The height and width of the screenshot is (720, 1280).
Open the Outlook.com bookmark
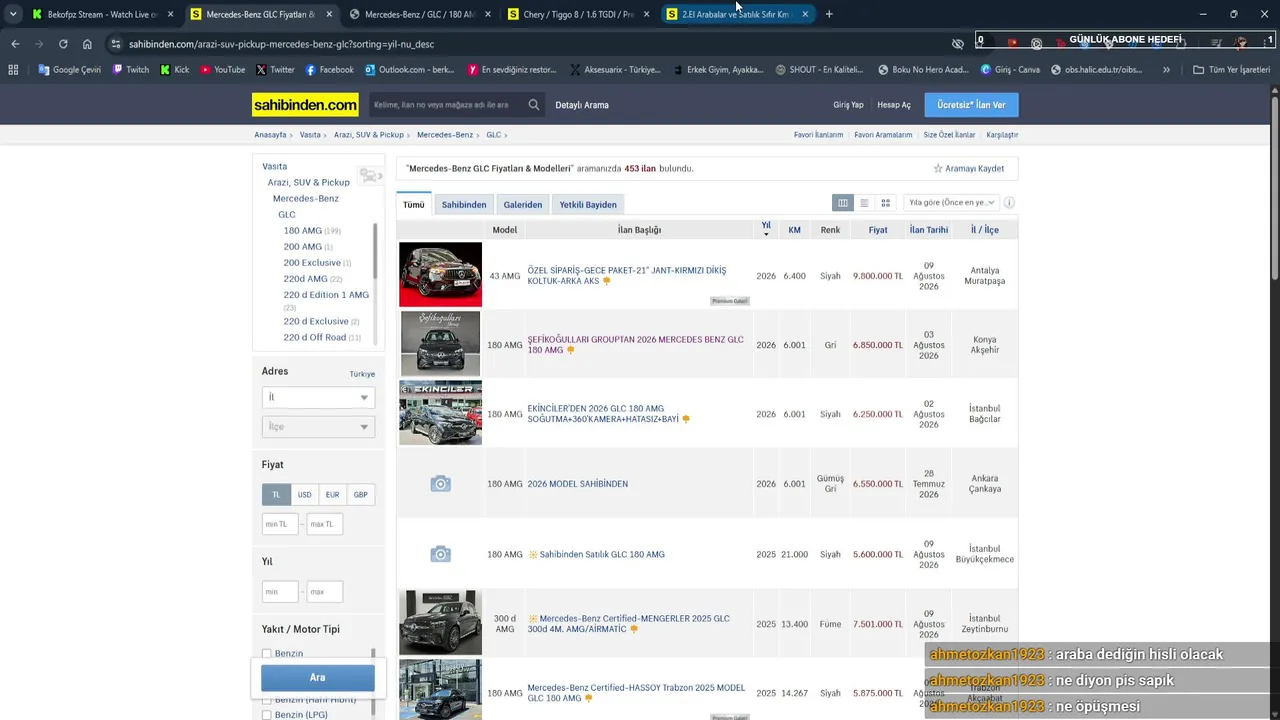(410, 70)
